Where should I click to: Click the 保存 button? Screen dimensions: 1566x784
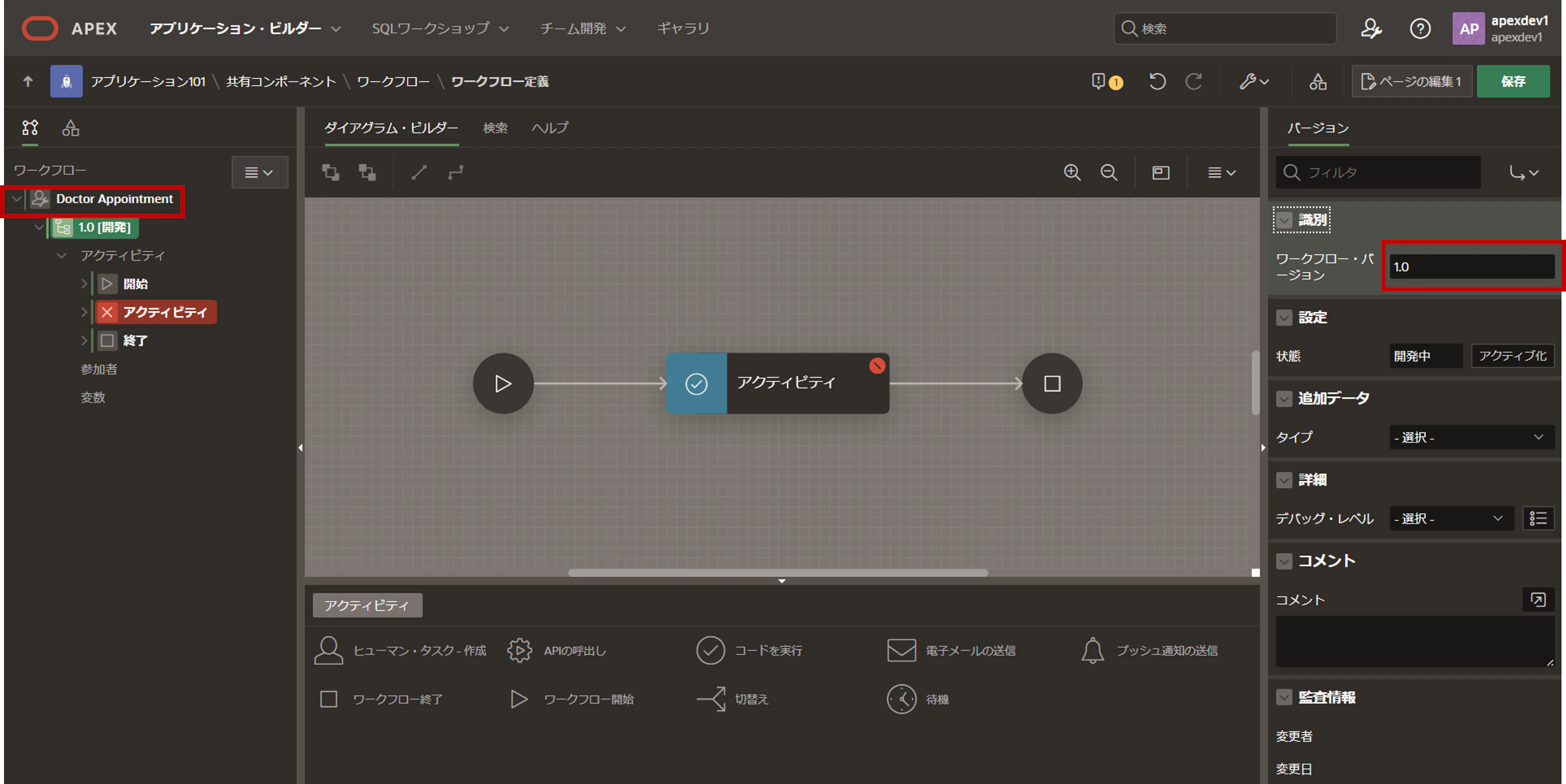pos(1513,81)
